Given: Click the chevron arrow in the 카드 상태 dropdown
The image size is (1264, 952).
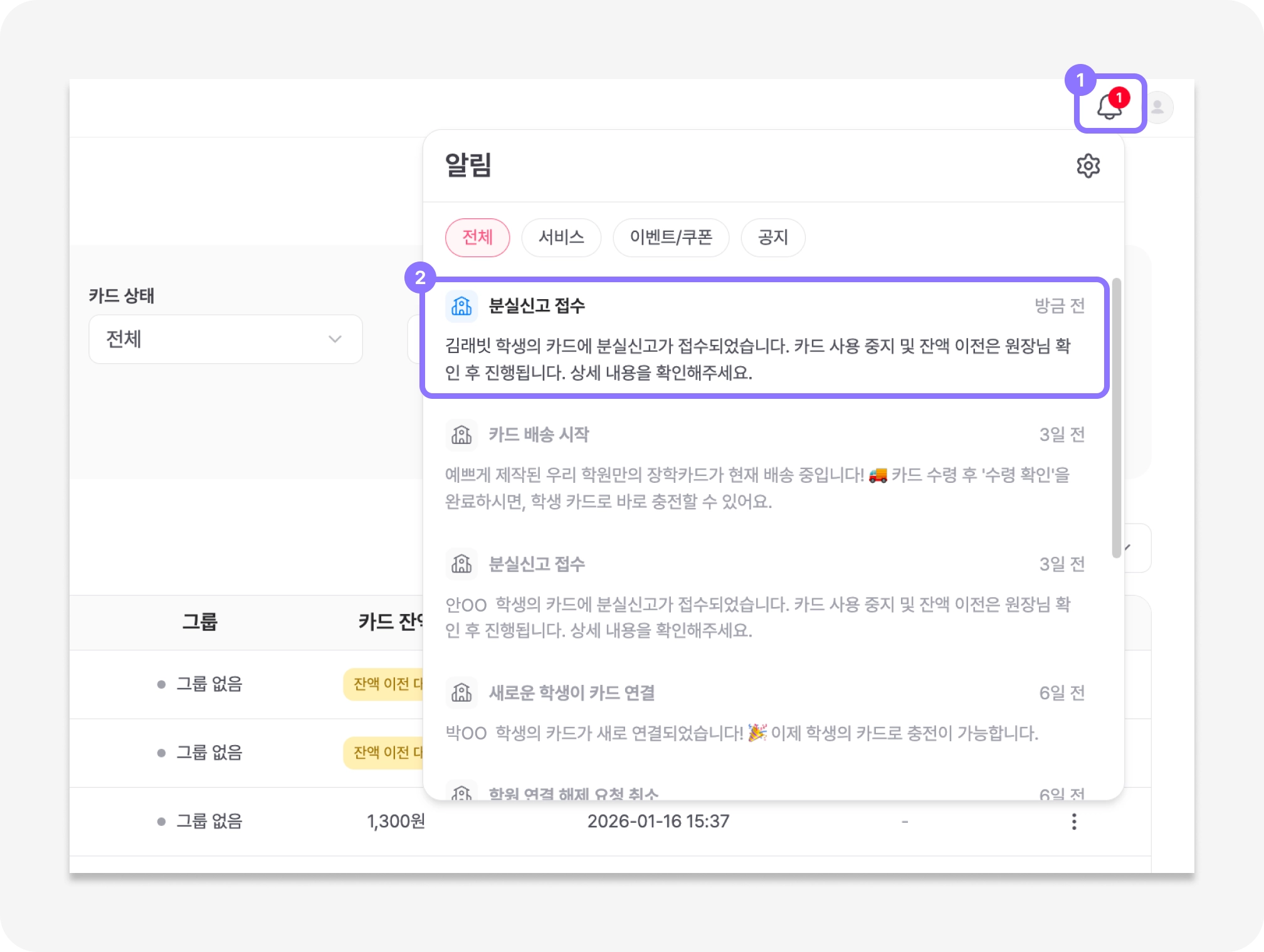Looking at the screenshot, I should point(335,339).
